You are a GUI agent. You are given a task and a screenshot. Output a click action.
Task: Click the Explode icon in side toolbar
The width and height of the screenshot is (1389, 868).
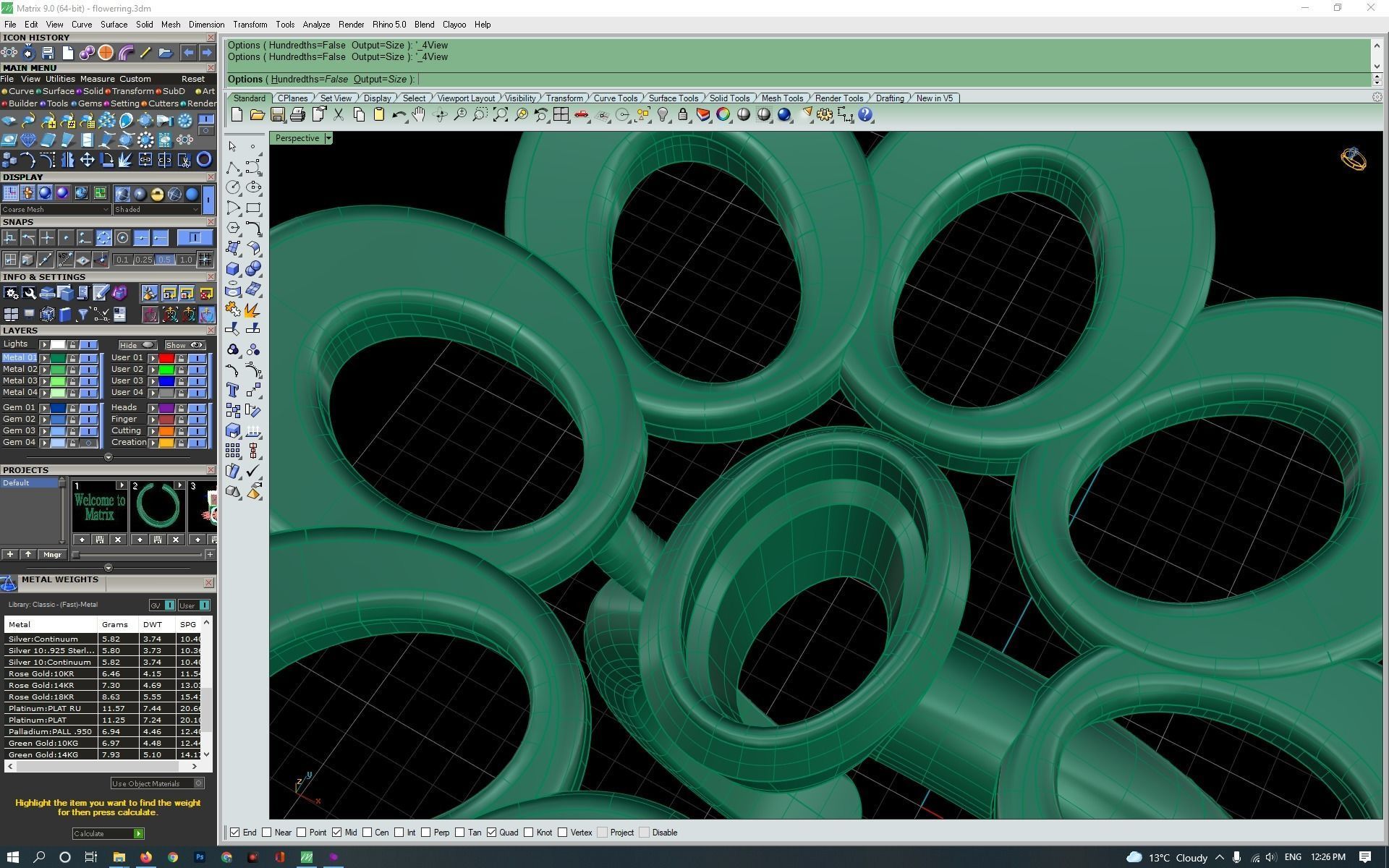253,310
